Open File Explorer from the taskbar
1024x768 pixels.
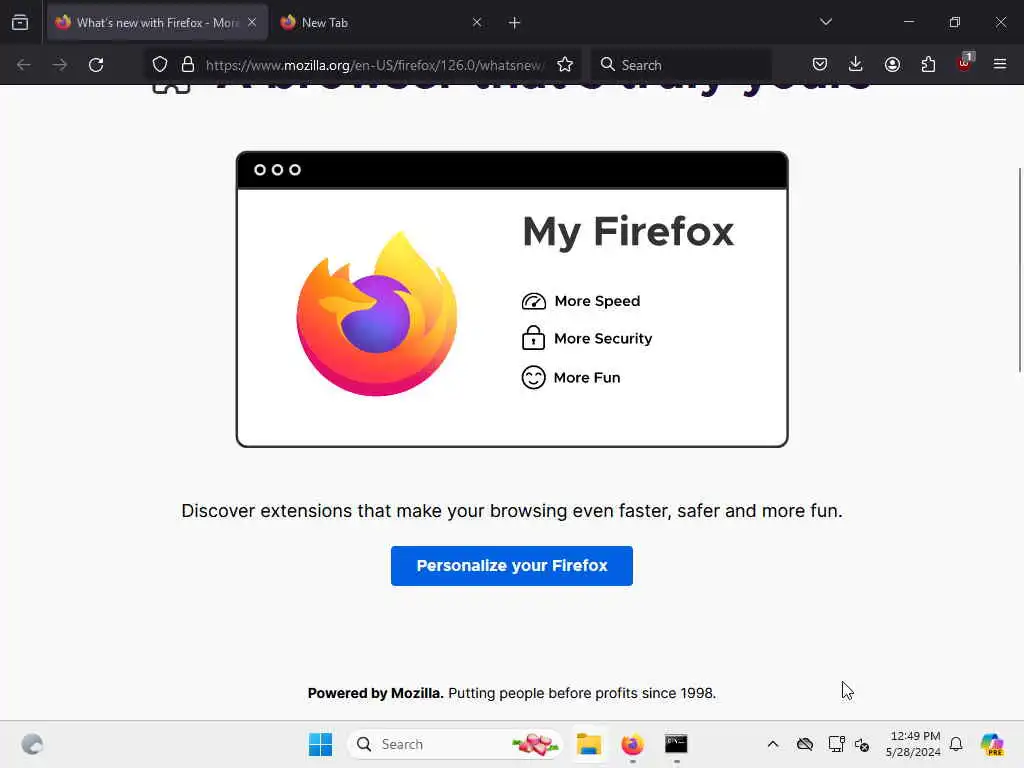point(588,744)
